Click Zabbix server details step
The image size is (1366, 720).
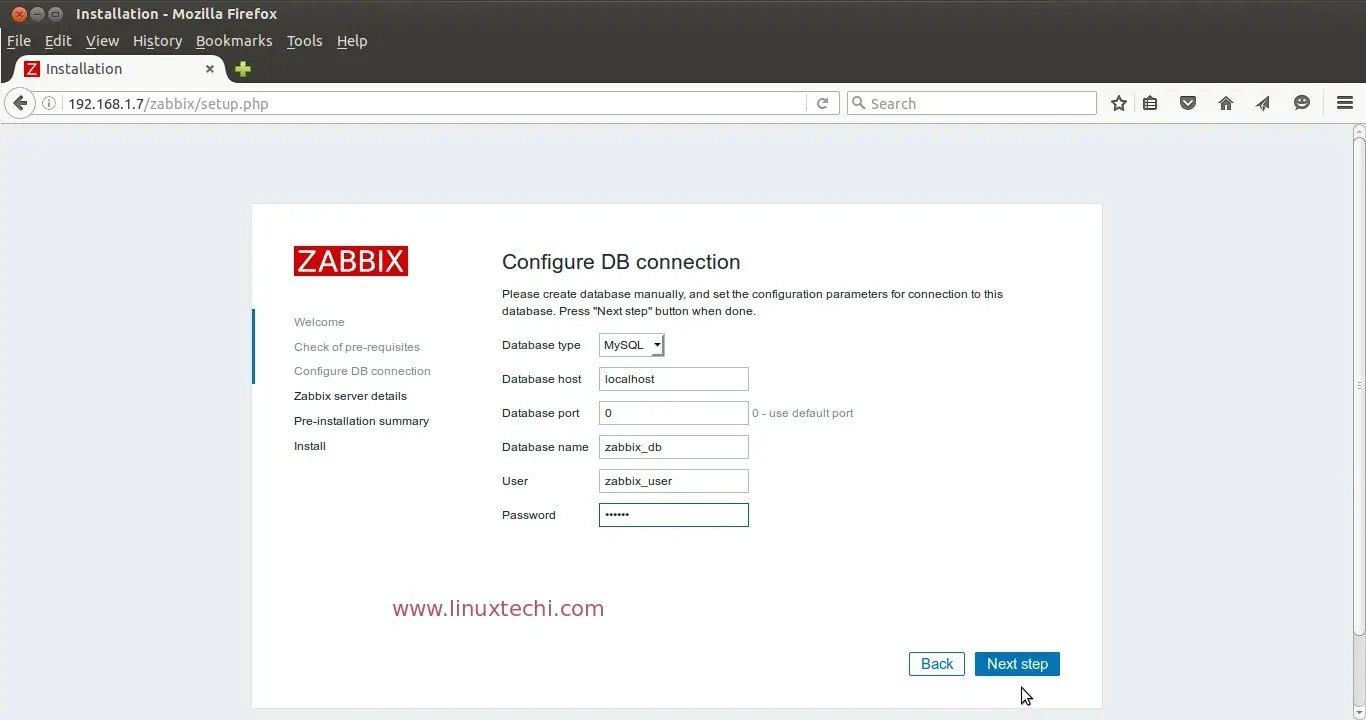coord(350,396)
